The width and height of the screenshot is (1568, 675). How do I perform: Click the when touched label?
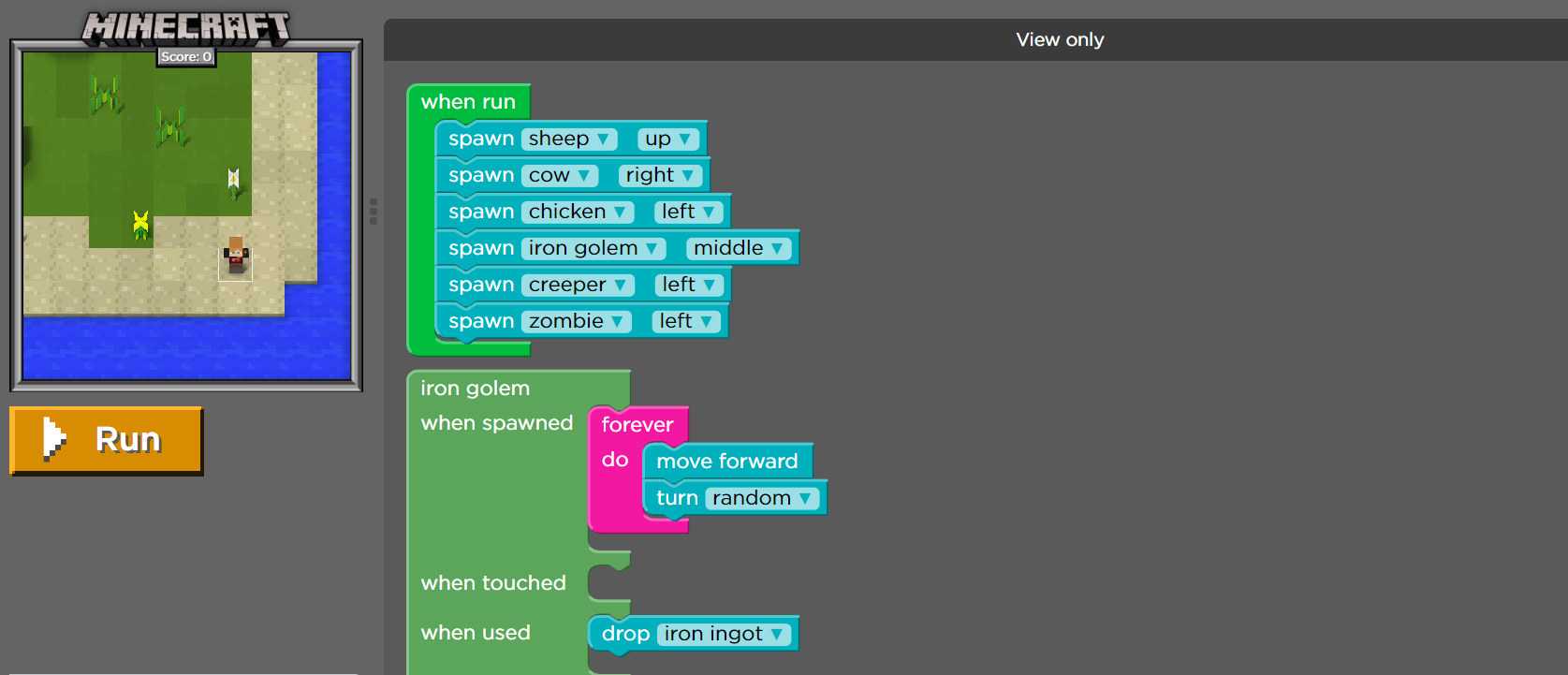(493, 583)
